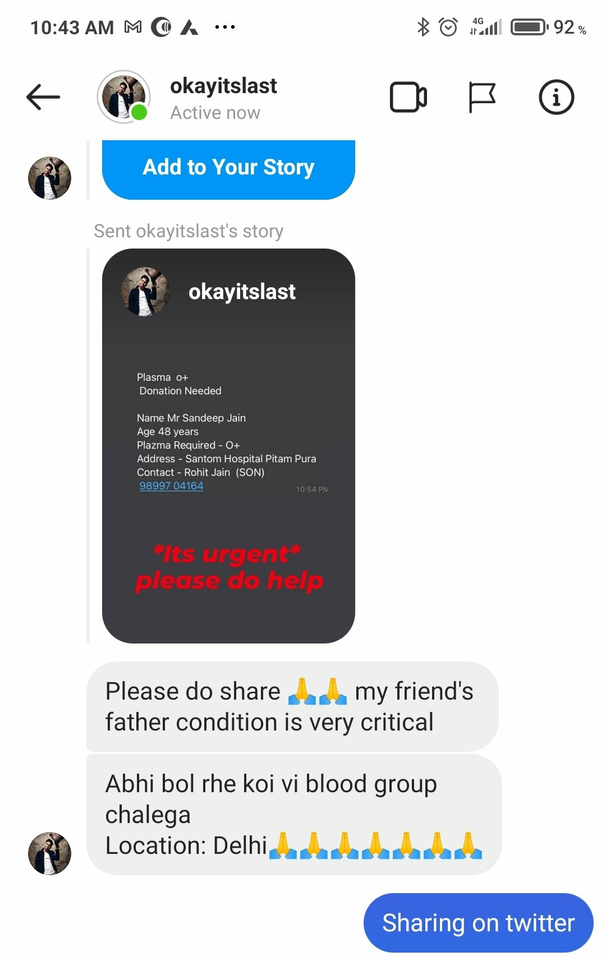Tap story author avatar inside card
The image size is (606, 956).
(144, 291)
